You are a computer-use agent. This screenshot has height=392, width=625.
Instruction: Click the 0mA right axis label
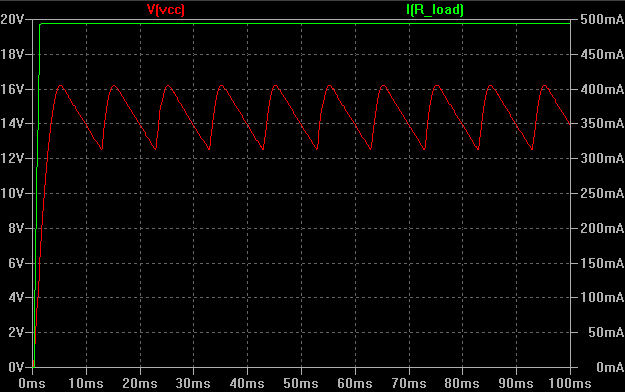pos(609,367)
